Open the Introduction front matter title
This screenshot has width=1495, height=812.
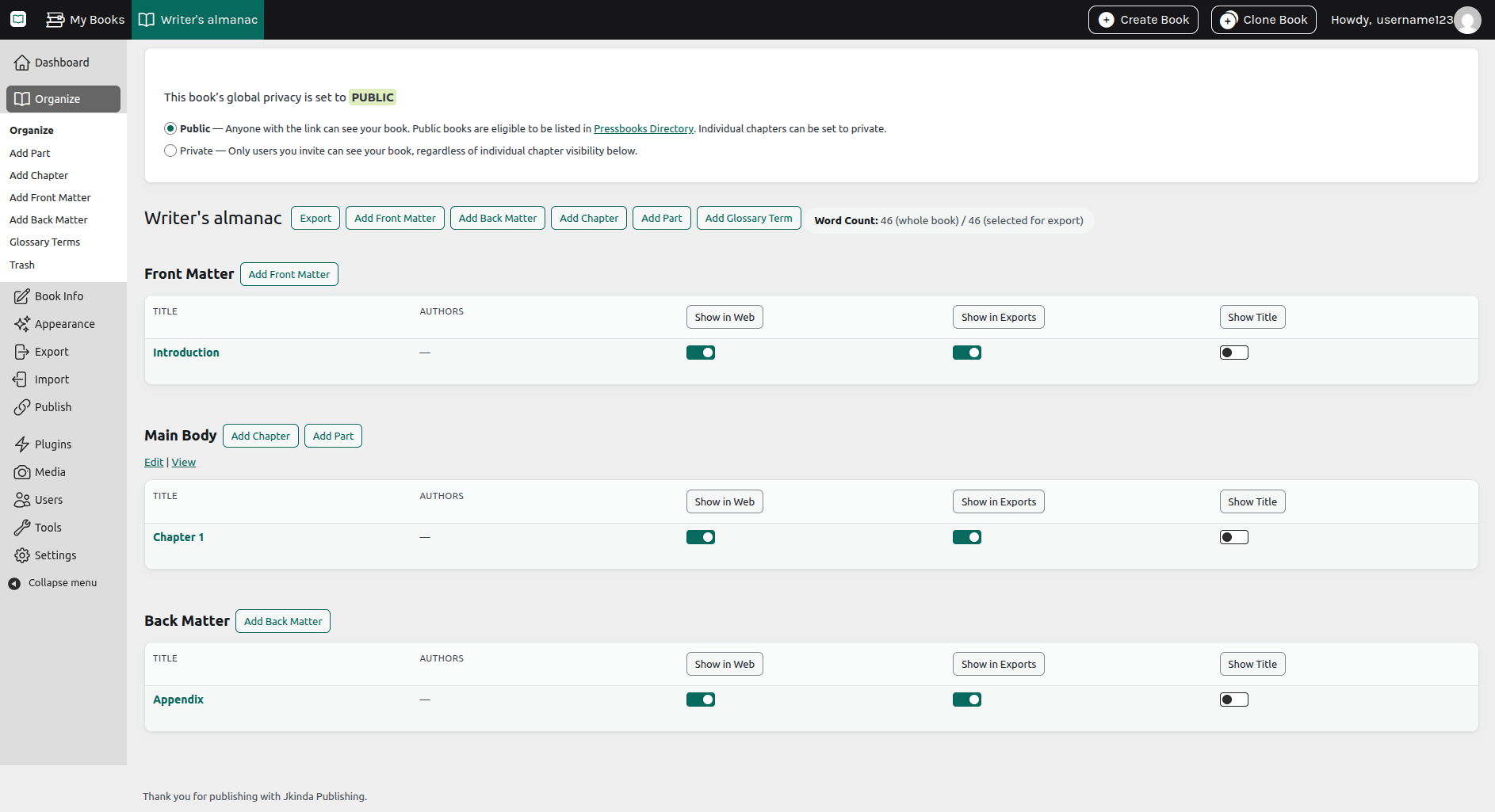point(186,353)
